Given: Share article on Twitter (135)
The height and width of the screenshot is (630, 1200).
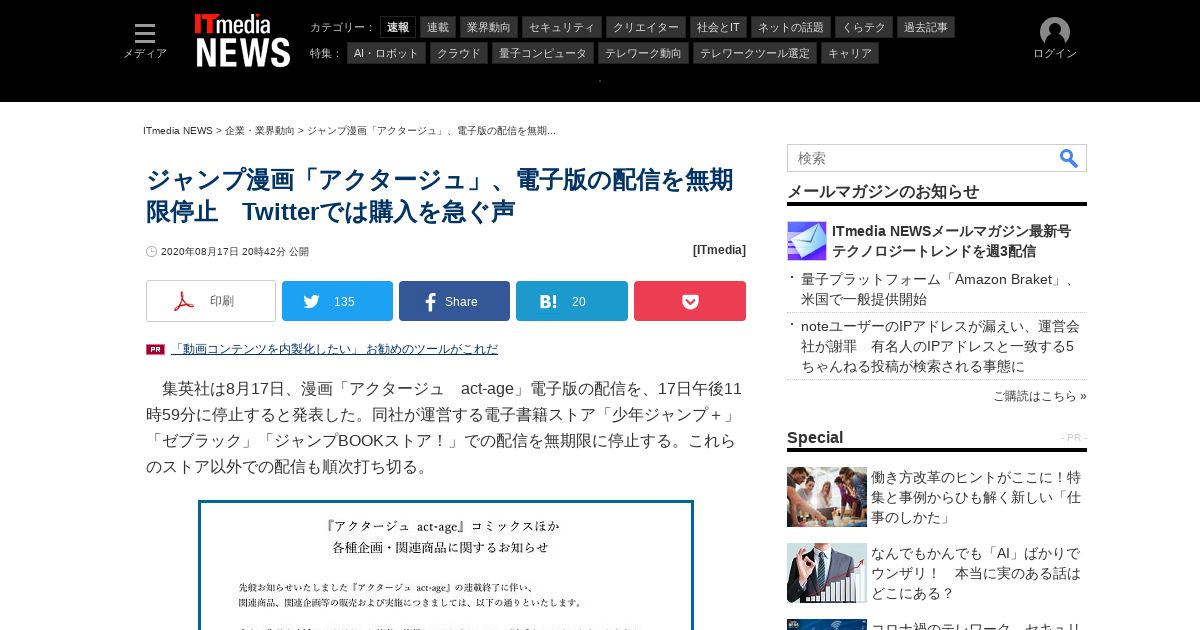Looking at the screenshot, I should 337,301.
